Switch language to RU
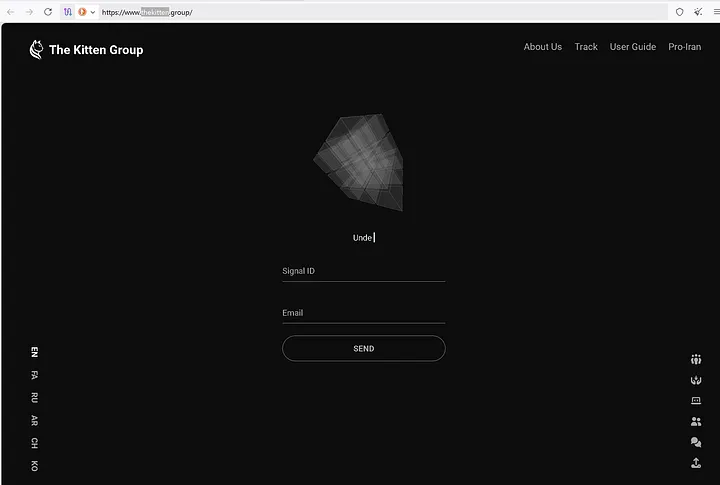 [34, 398]
